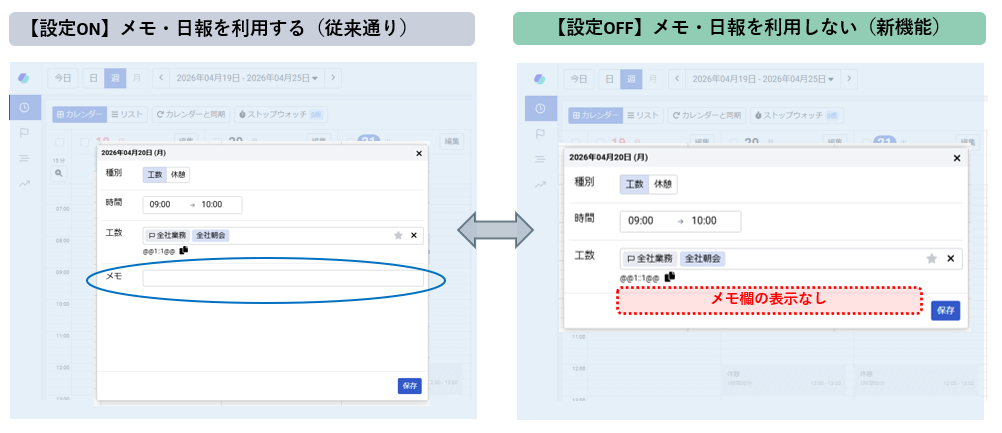Image resolution: width=1002 pixels, height=433 pixels.
Task: Close the left entry dialog
Action: tap(419, 153)
